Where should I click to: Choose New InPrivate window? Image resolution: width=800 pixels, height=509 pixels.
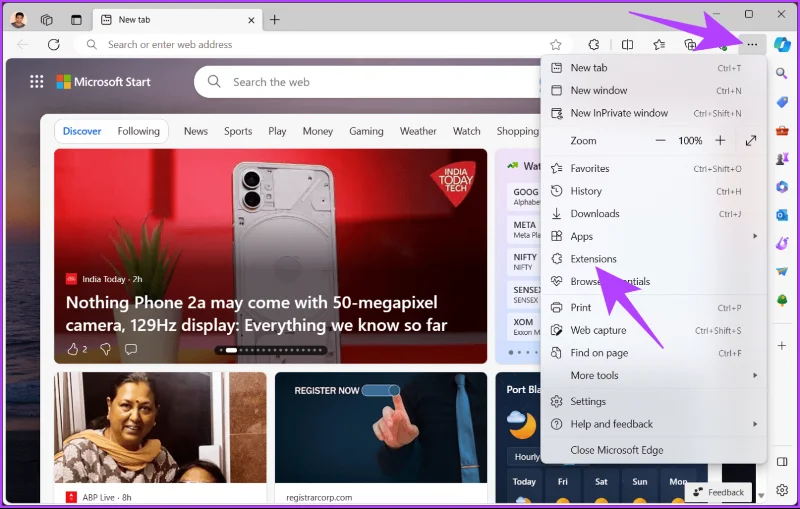pos(654,113)
